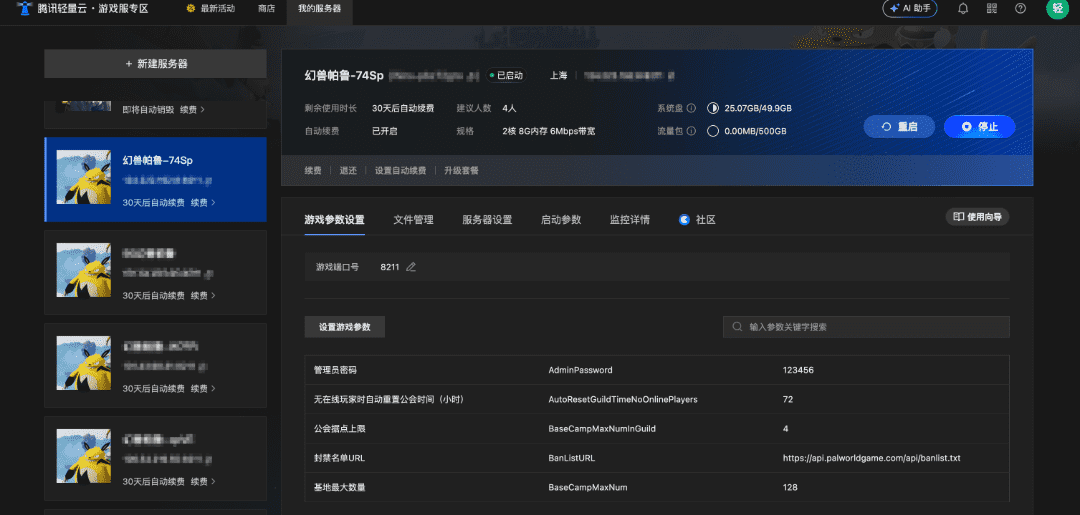1080x515 pixels.
Task: Click the 系统盘 info icon
Action: 691,108
